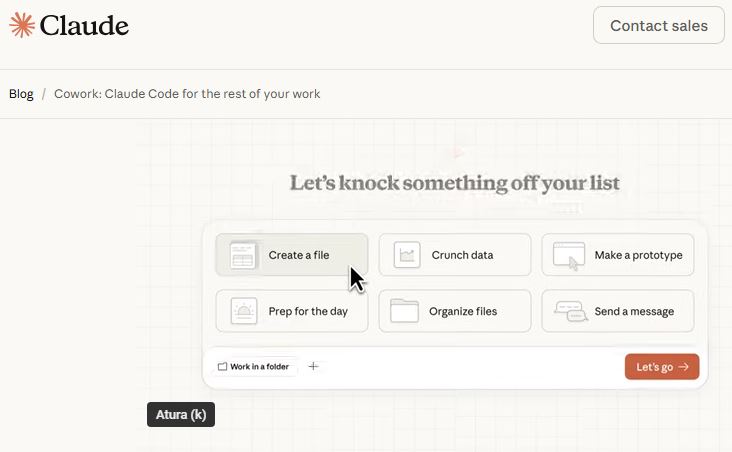Click the sunrise icon on Prep for the day

[243, 311]
